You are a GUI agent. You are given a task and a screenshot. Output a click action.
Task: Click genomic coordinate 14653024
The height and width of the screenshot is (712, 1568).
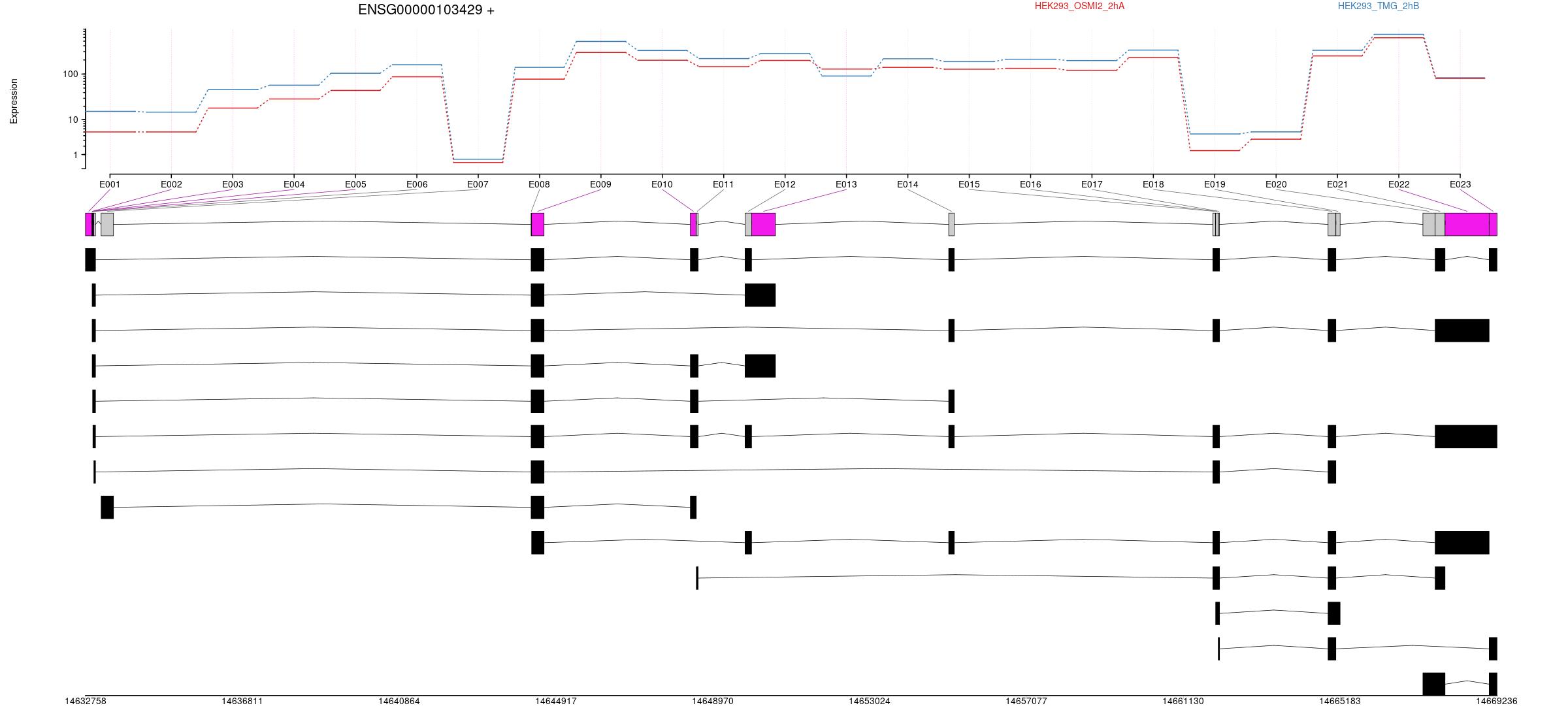tap(870, 702)
